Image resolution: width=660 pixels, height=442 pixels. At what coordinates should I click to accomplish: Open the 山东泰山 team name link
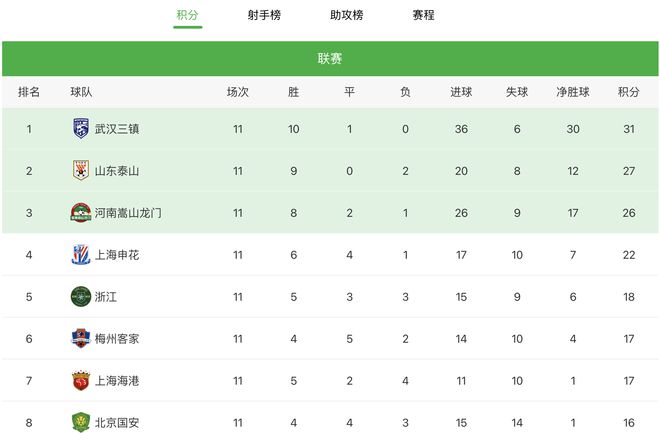click(x=117, y=171)
